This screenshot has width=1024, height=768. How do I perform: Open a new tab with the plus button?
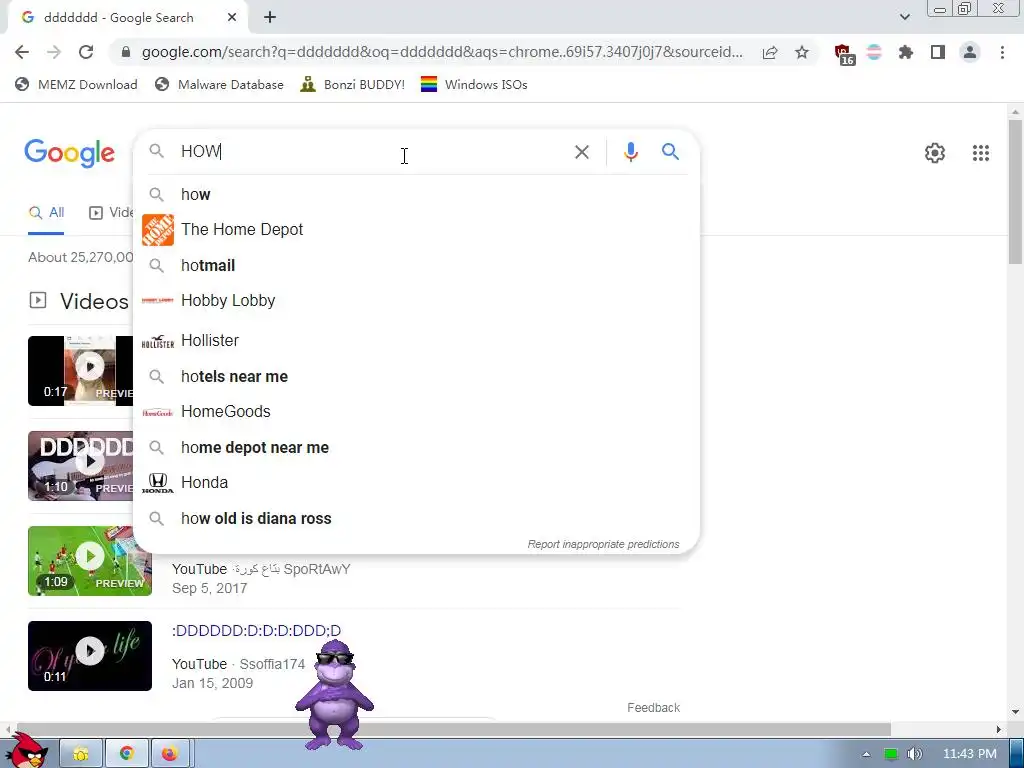[270, 18]
